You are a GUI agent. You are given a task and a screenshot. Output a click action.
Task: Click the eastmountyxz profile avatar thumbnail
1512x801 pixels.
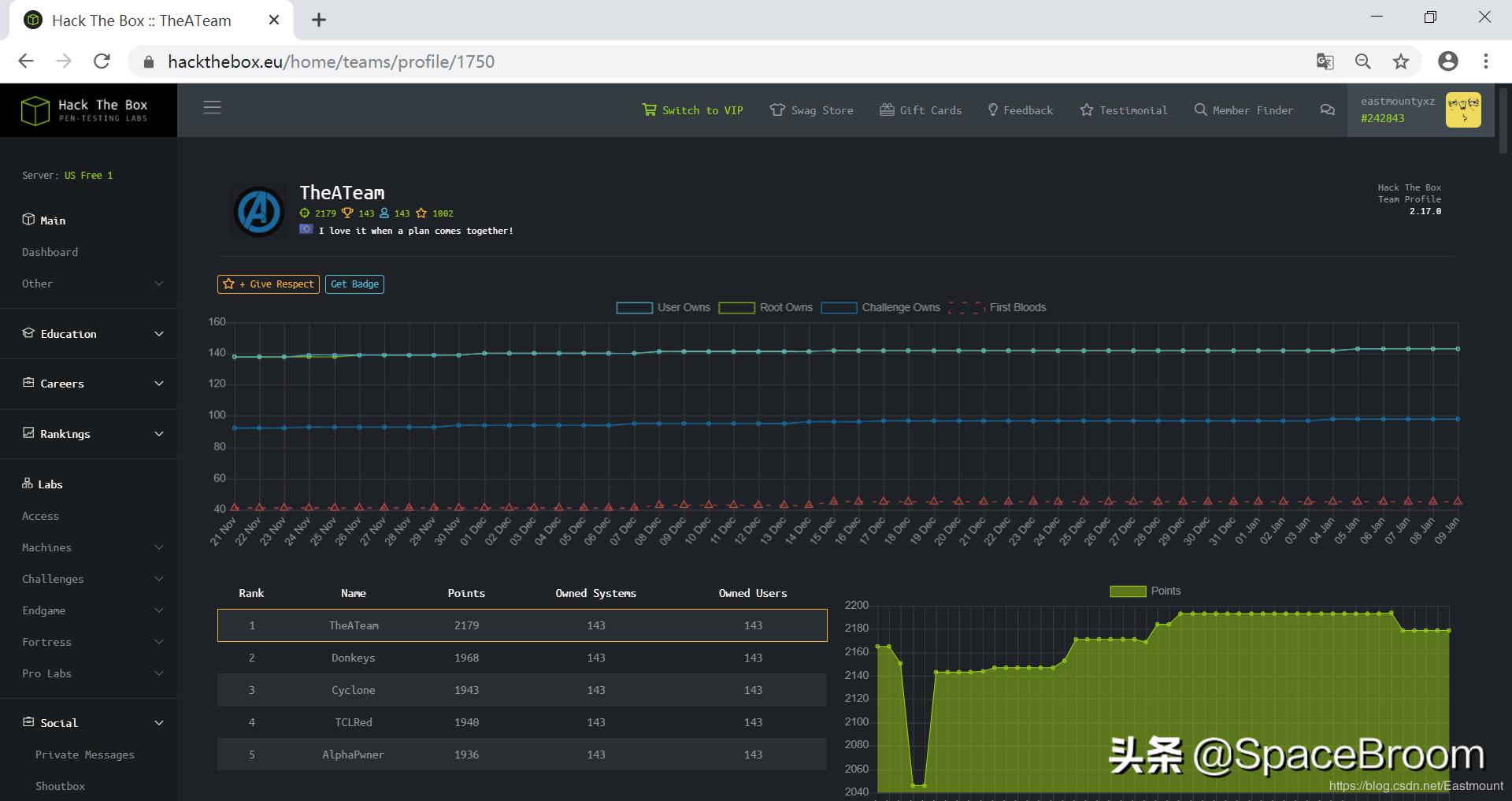[1465, 109]
